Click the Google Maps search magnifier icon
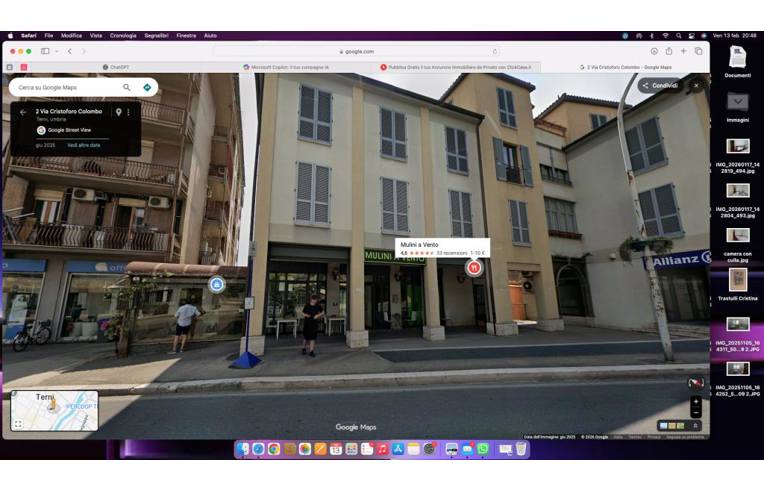764x492 pixels. tap(126, 87)
